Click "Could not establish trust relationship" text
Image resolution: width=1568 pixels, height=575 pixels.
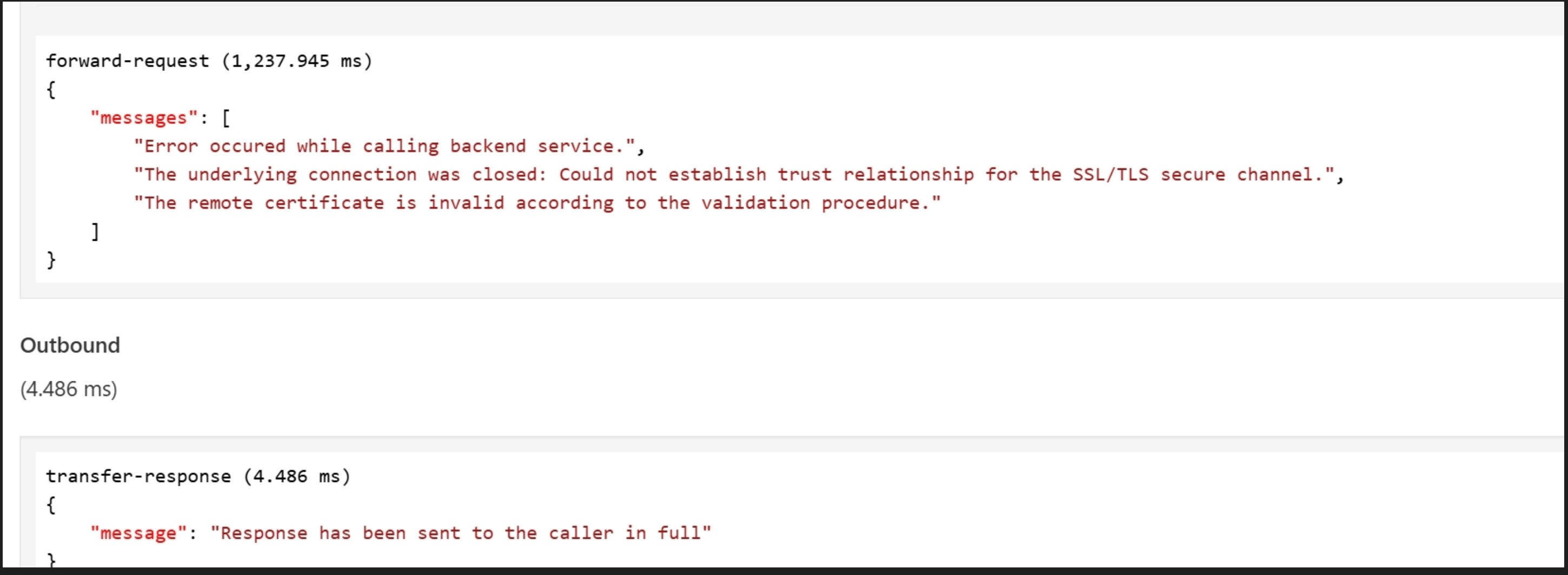pos(766,175)
